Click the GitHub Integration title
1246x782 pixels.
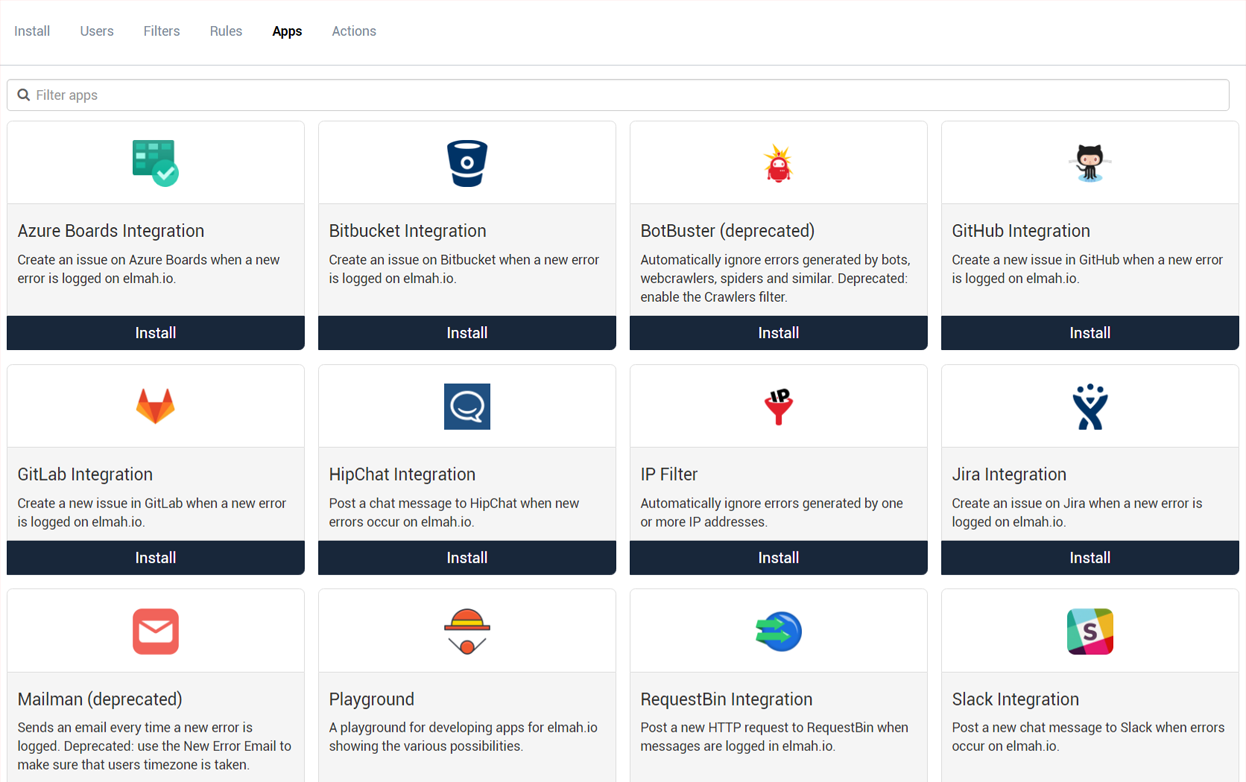pos(1021,231)
